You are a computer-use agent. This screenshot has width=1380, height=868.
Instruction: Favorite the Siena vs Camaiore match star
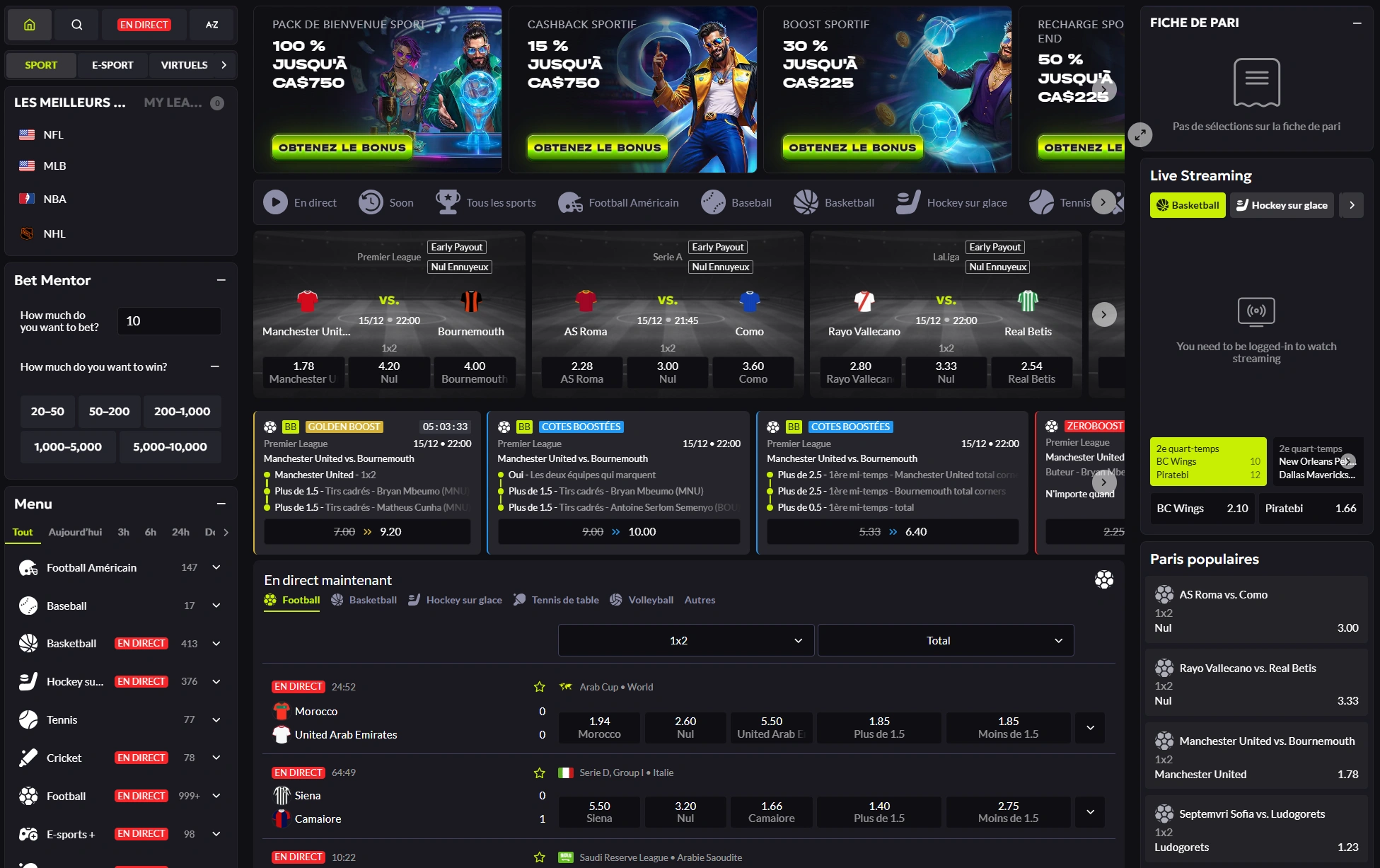540,773
